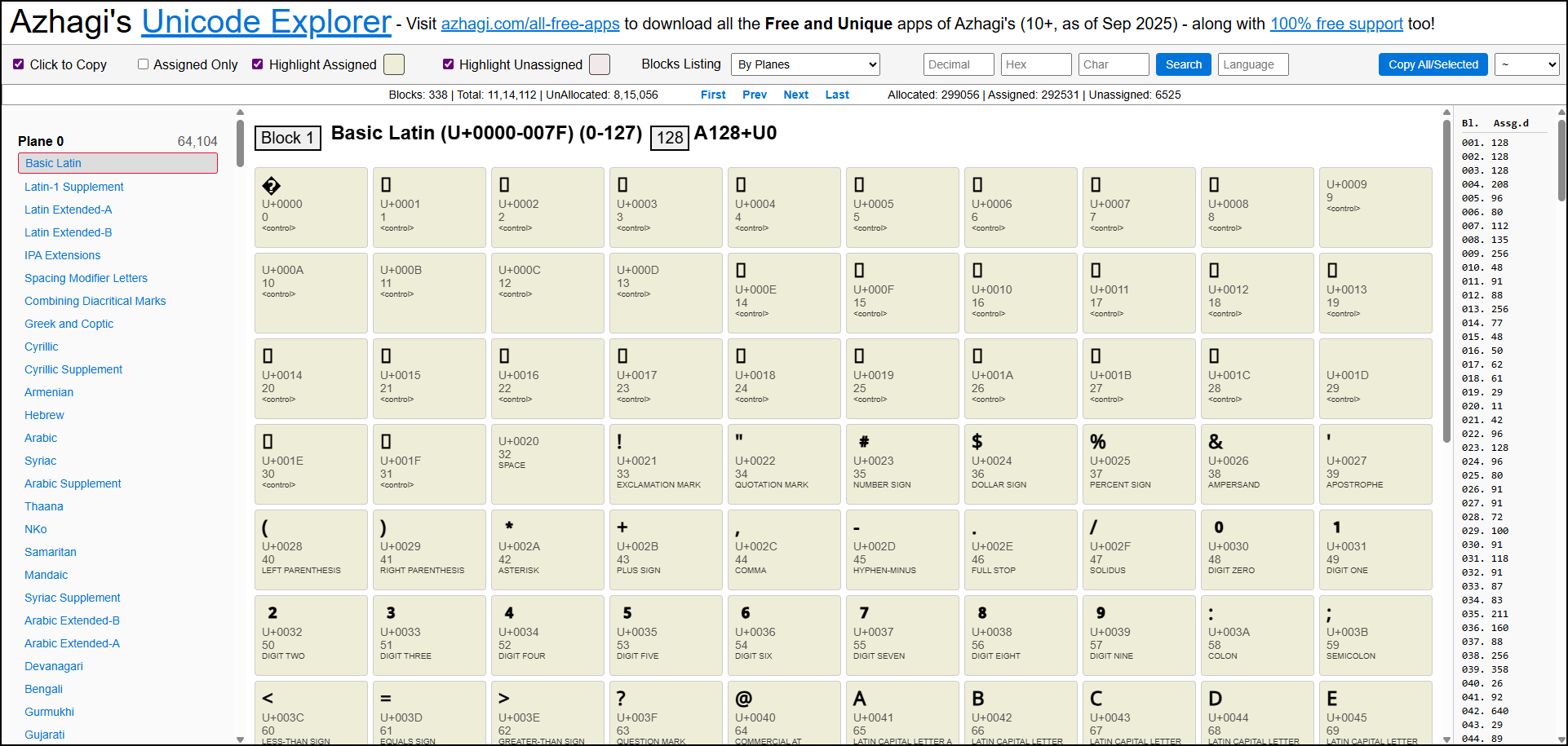The width and height of the screenshot is (1568, 746).
Task: Click inside the Decimal search field
Action: point(958,64)
